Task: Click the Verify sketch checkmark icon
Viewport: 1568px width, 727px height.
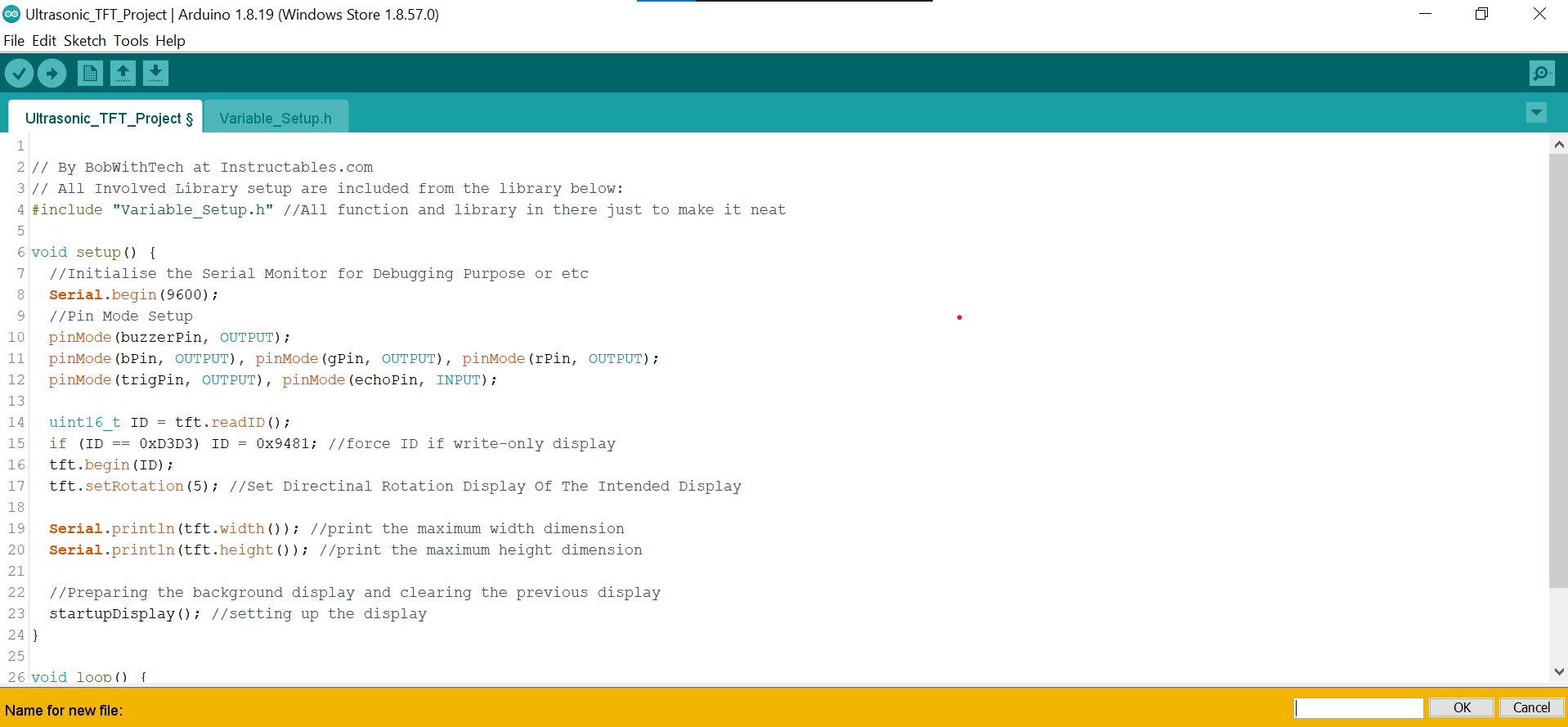Action: coord(19,74)
